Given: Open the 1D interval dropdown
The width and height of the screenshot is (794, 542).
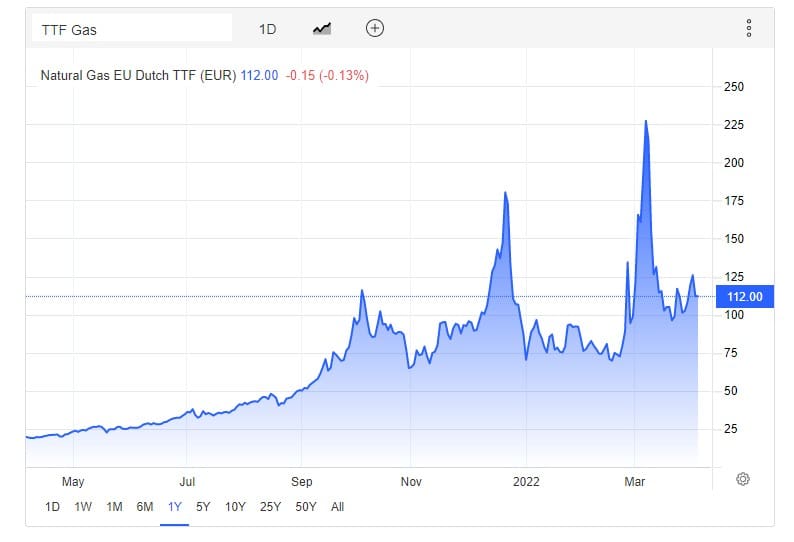Looking at the screenshot, I should 267,29.
